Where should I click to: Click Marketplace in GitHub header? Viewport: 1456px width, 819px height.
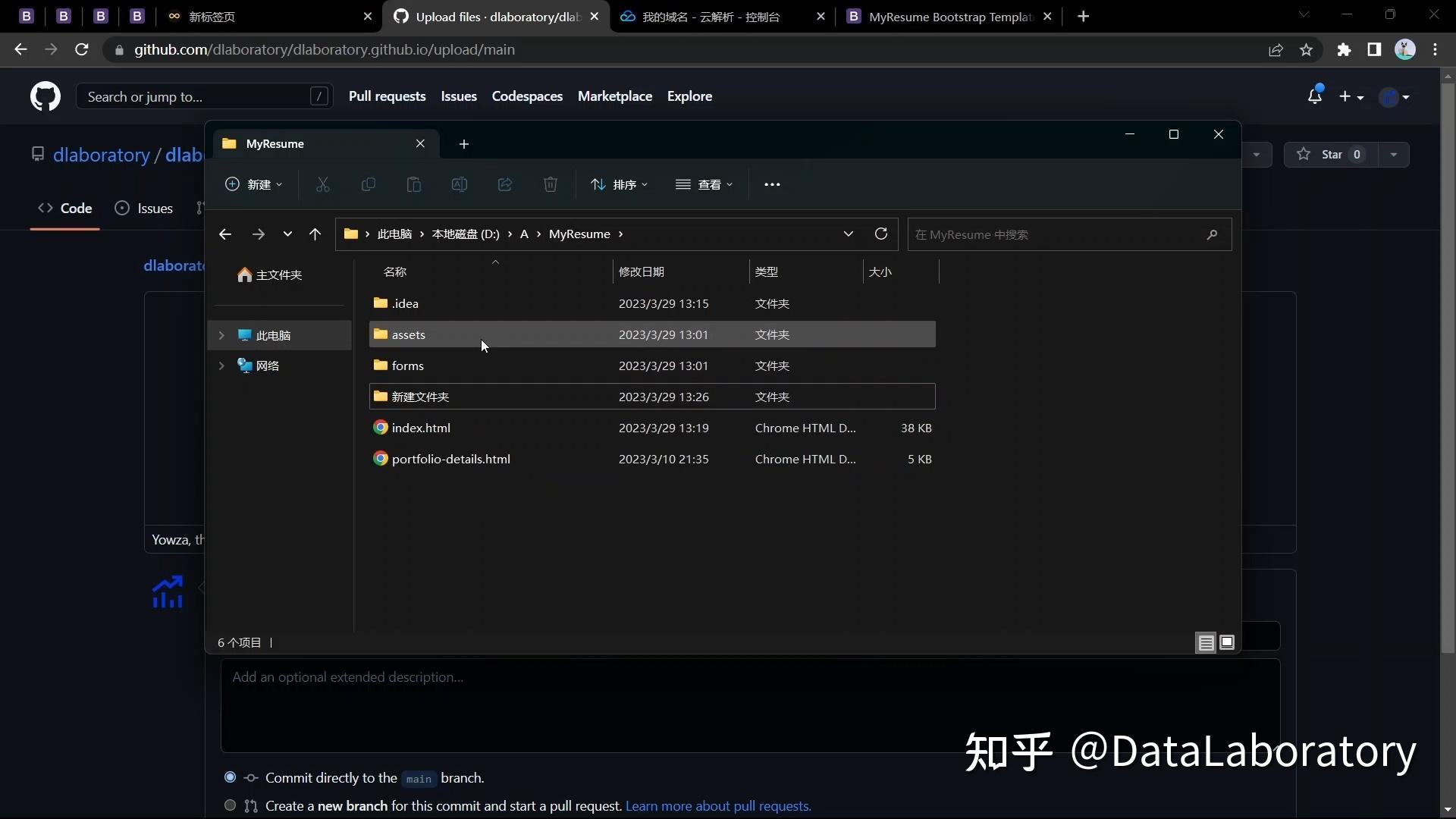[x=615, y=96]
